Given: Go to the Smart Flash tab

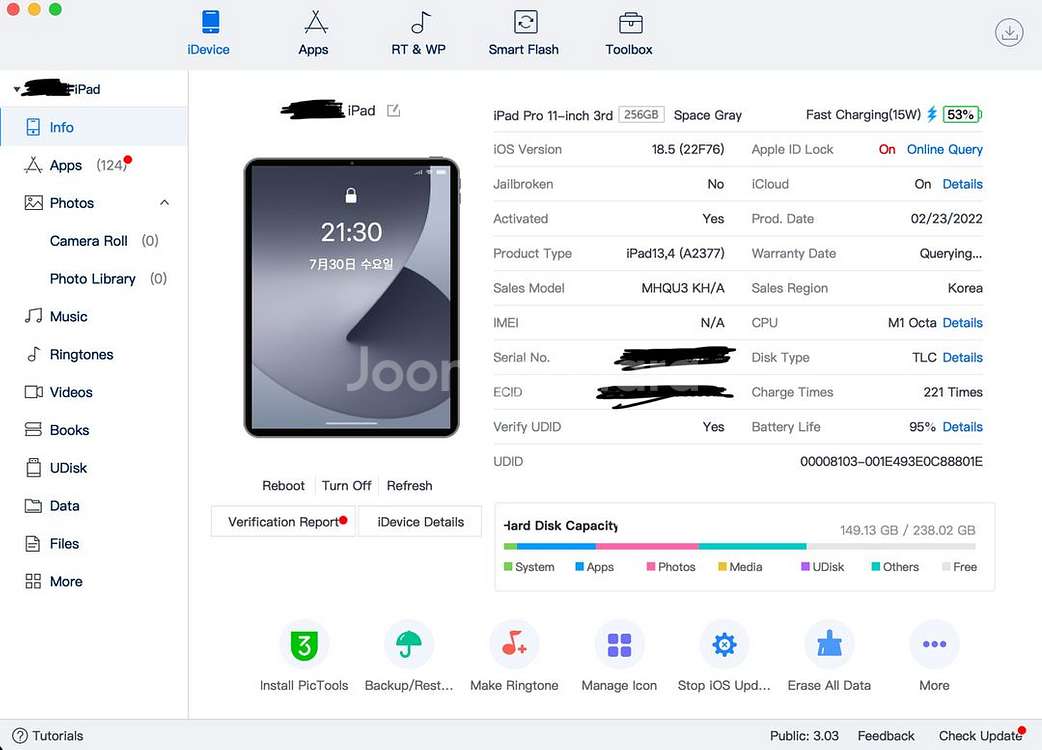Looking at the screenshot, I should click(524, 33).
